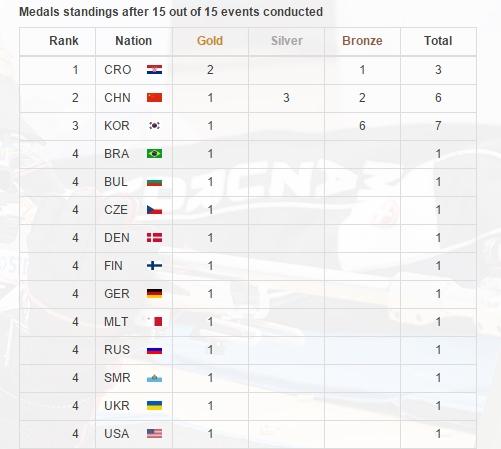Viewport: 501px width, 449px height.
Task: Click the USA flag icon
Action: 154,434
